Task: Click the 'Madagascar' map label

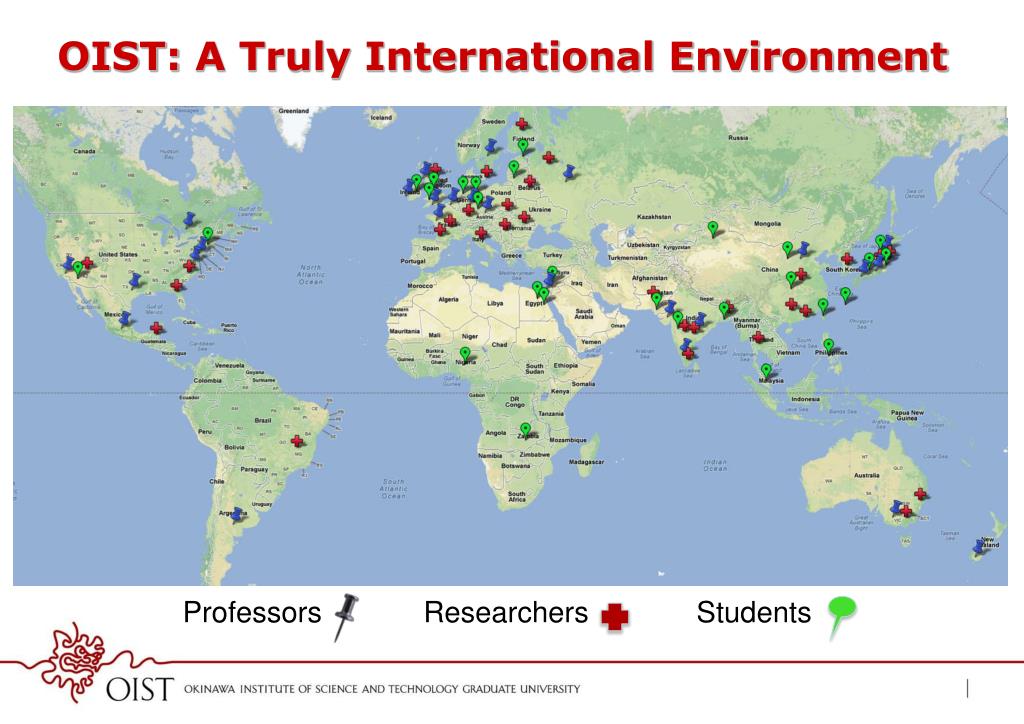Action: (x=586, y=462)
